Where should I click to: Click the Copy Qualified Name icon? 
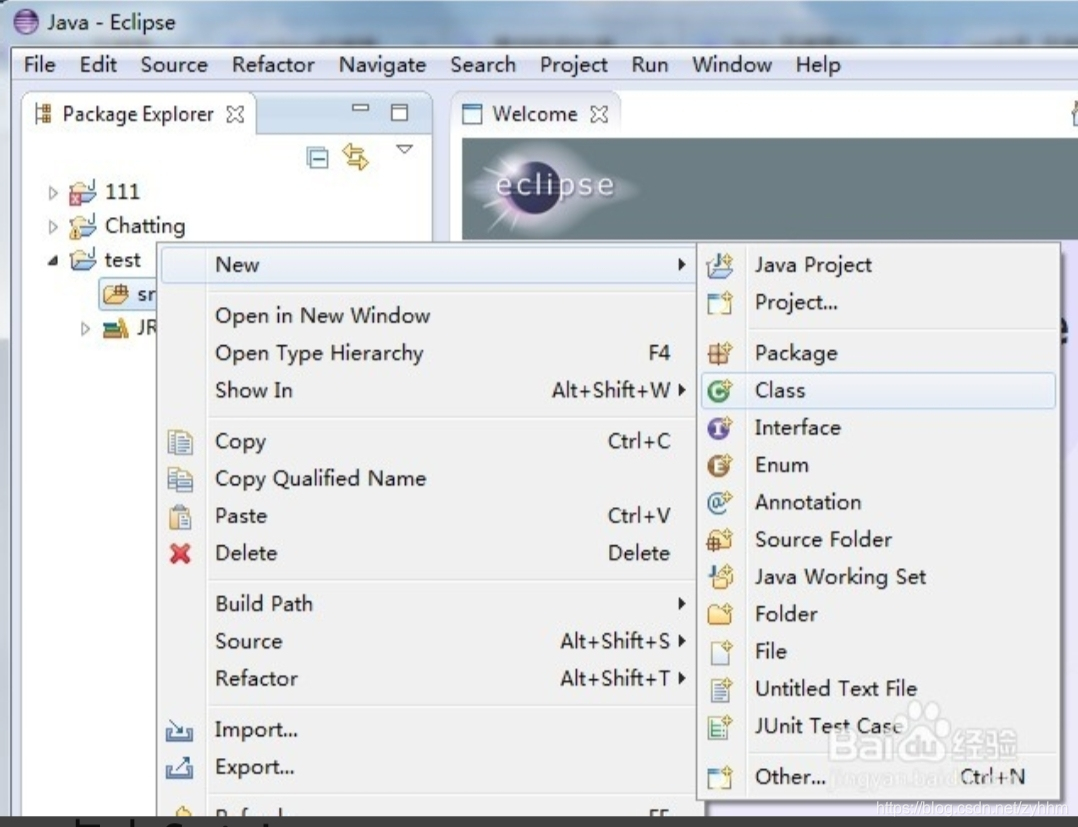pos(180,479)
